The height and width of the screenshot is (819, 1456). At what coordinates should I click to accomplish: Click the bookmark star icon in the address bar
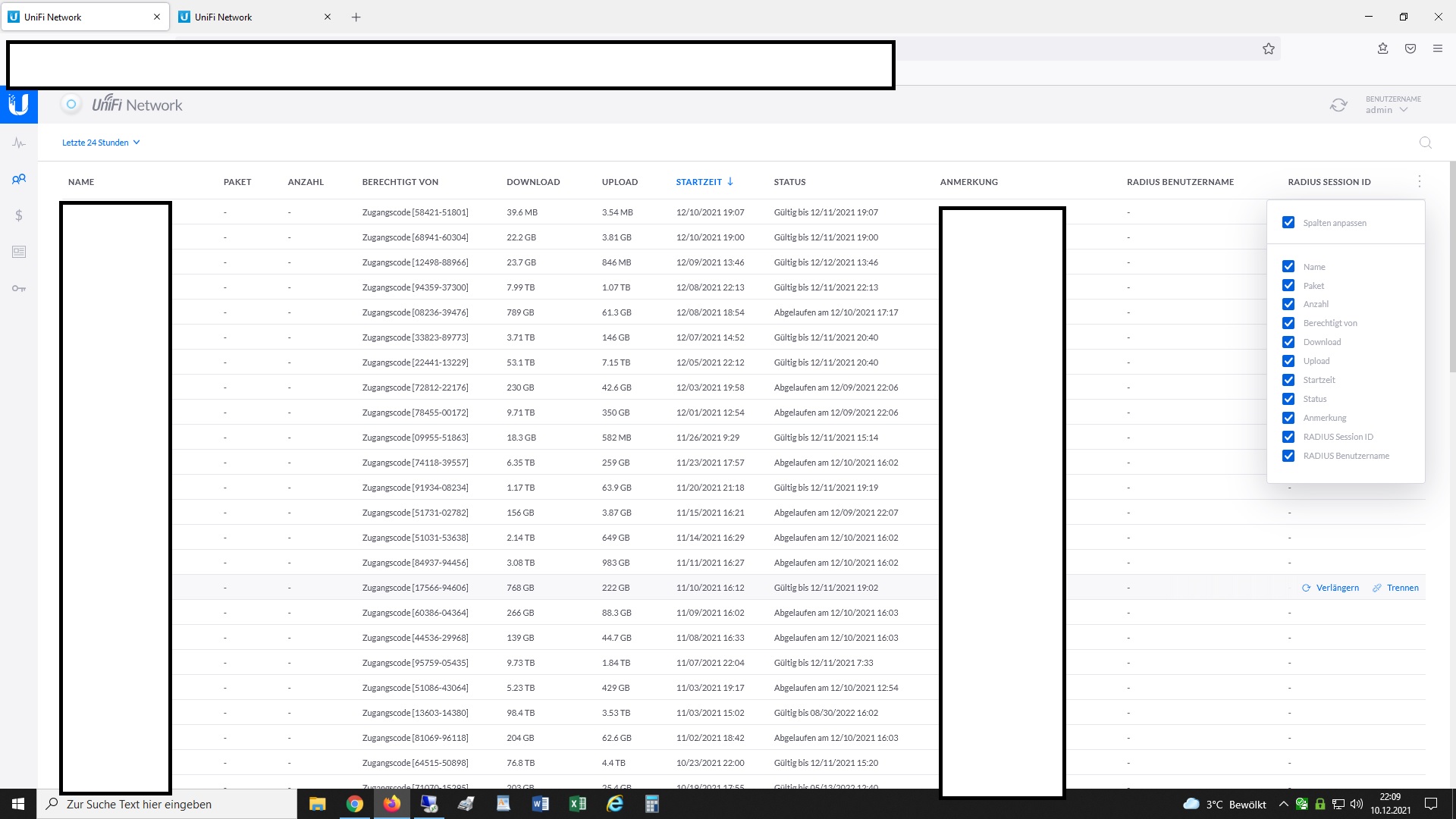pyautogui.click(x=1269, y=49)
